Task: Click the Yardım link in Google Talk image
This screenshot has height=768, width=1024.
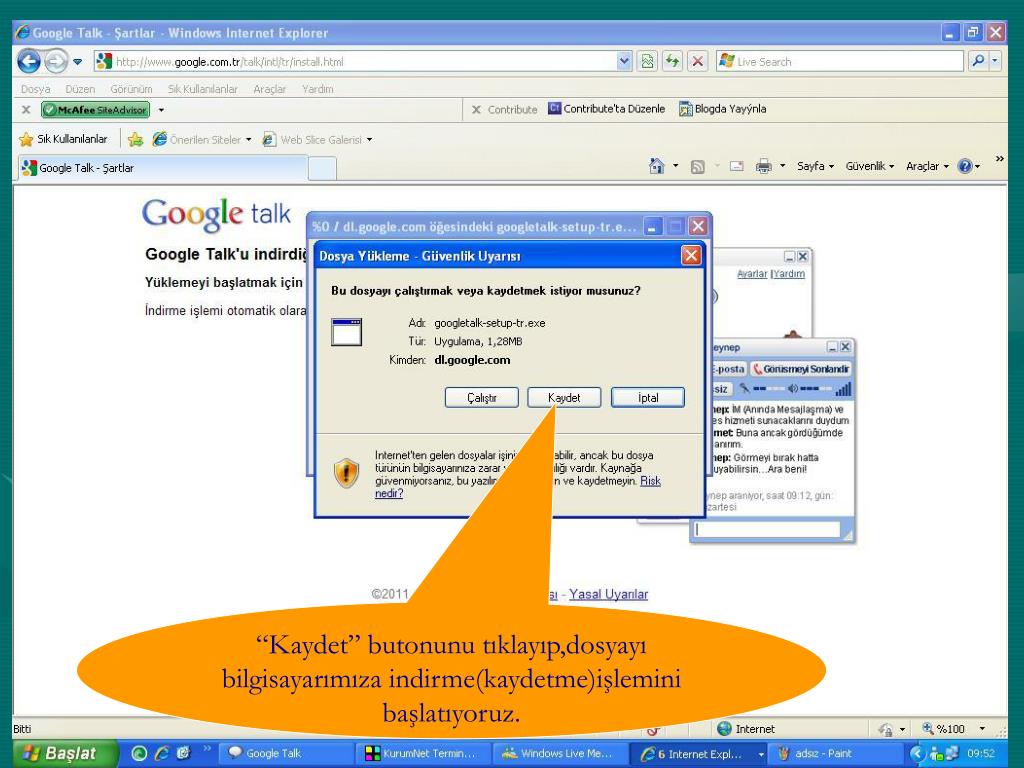Action: [x=790, y=274]
